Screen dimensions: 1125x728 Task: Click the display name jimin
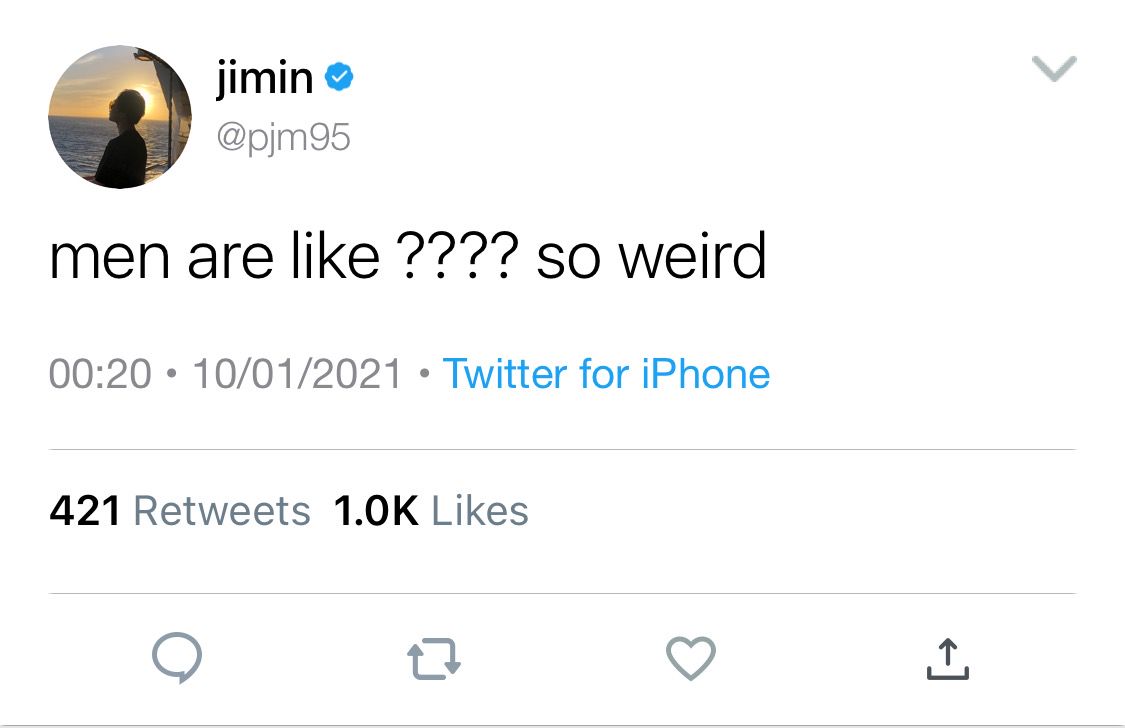point(265,77)
